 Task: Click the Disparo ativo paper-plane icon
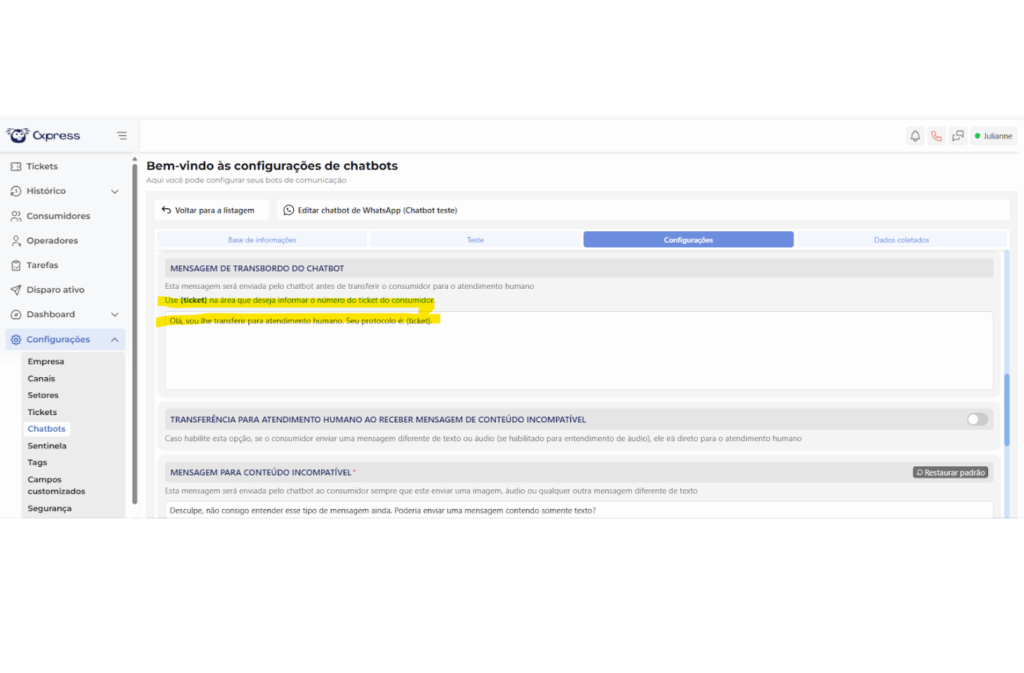[16, 290]
